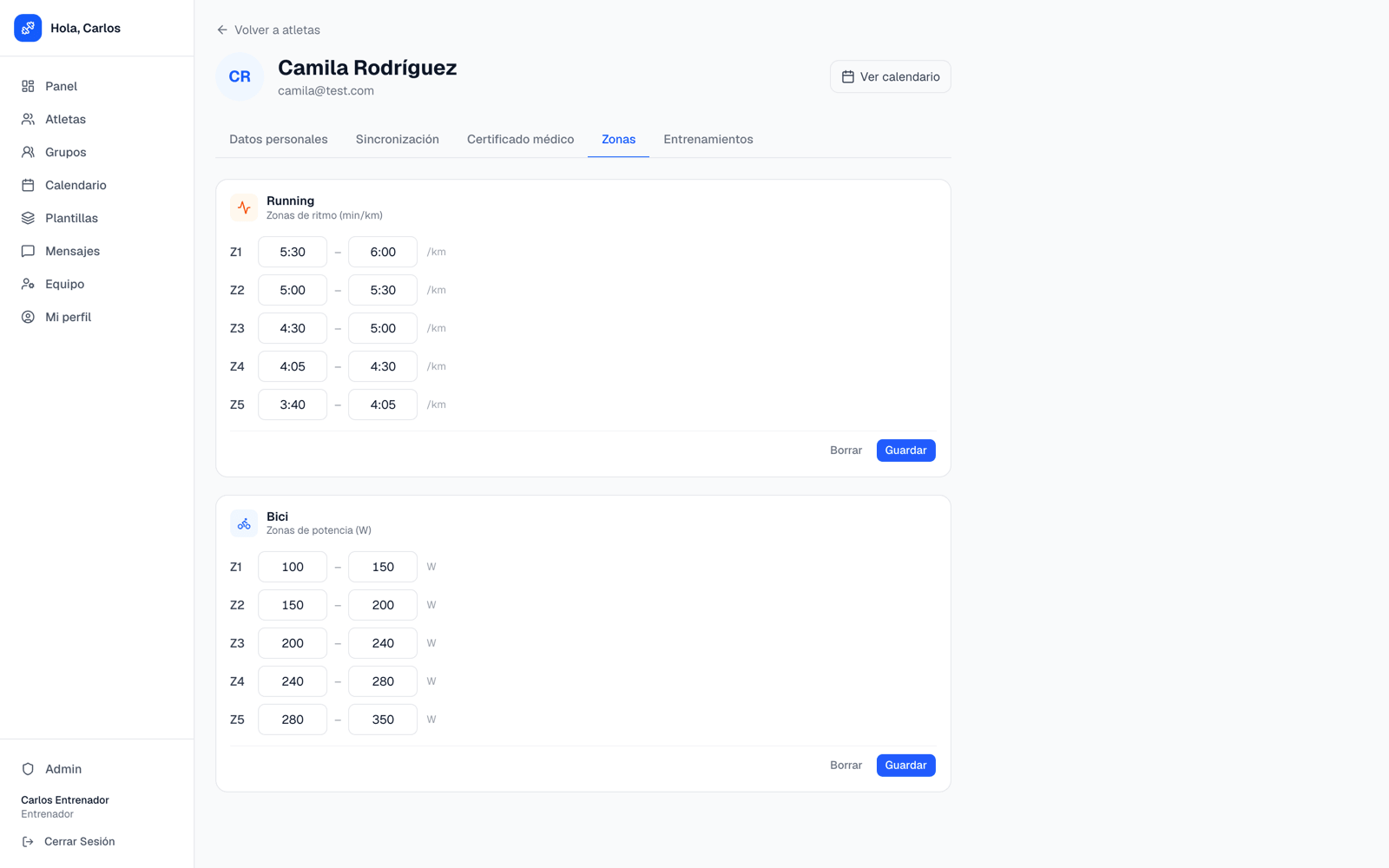Click the Ver calendario button
Image resolution: width=1389 pixels, height=868 pixels.
tap(890, 76)
